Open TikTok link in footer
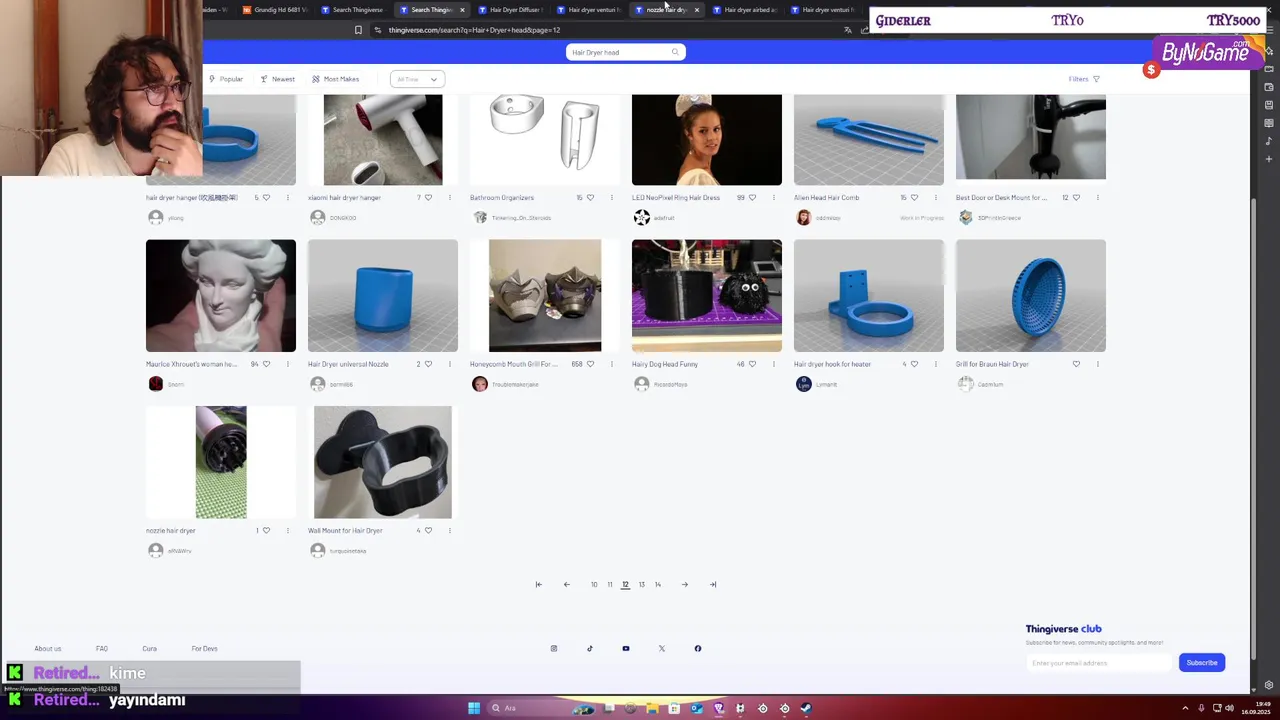1280x720 pixels. coord(590,649)
